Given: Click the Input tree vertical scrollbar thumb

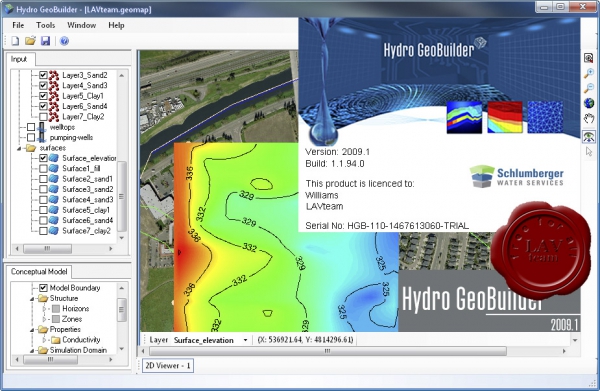Looking at the screenshot, I should 122,196.
